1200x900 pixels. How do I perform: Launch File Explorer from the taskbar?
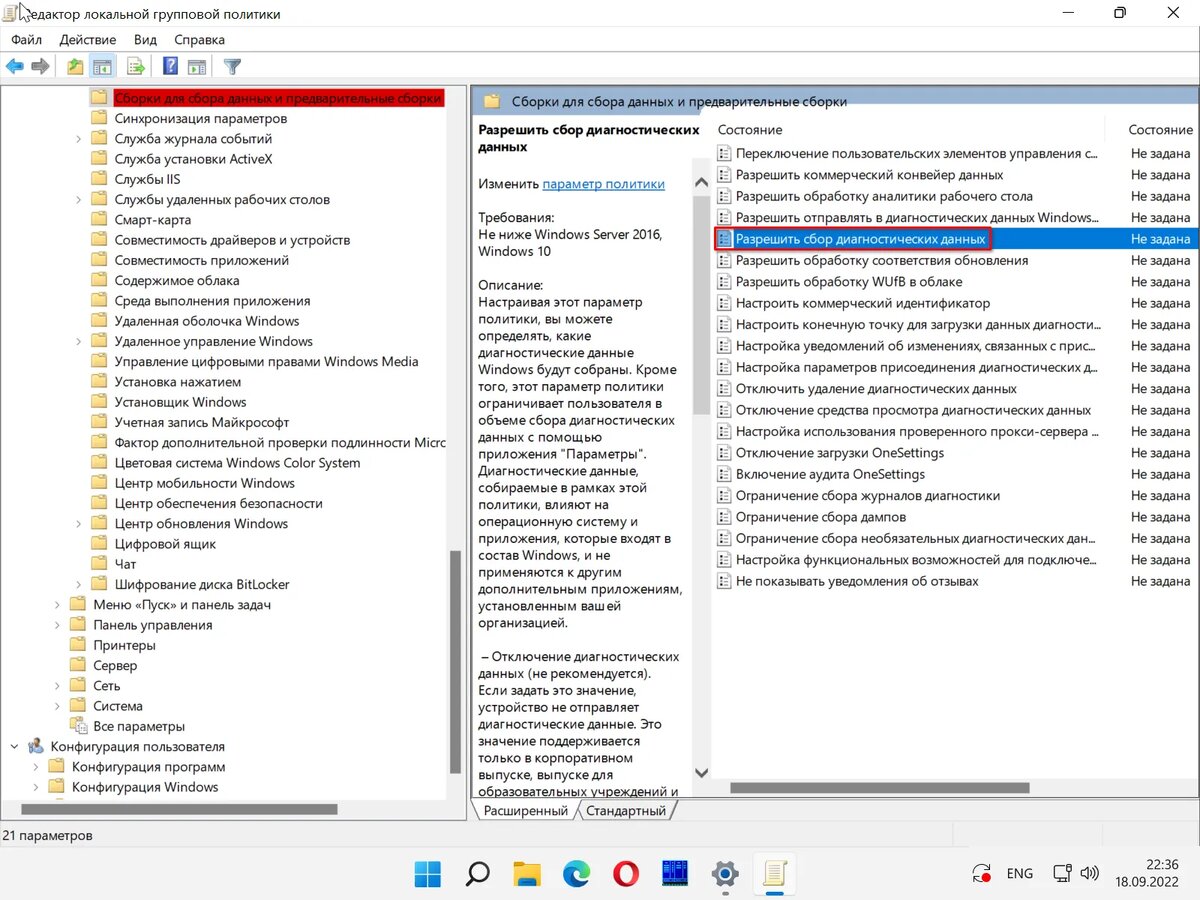point(526,874)
